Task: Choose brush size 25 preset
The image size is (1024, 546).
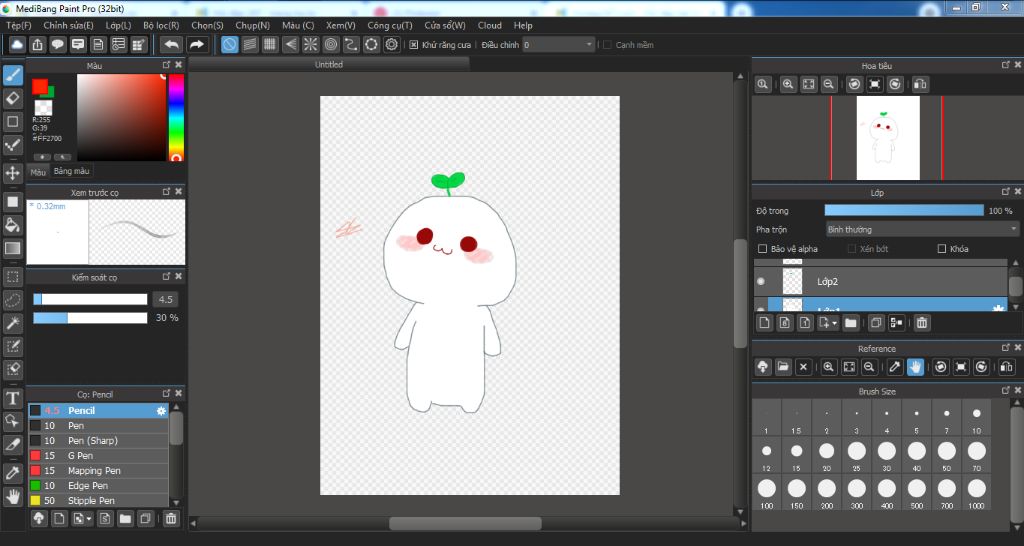Action: (856, 455)
